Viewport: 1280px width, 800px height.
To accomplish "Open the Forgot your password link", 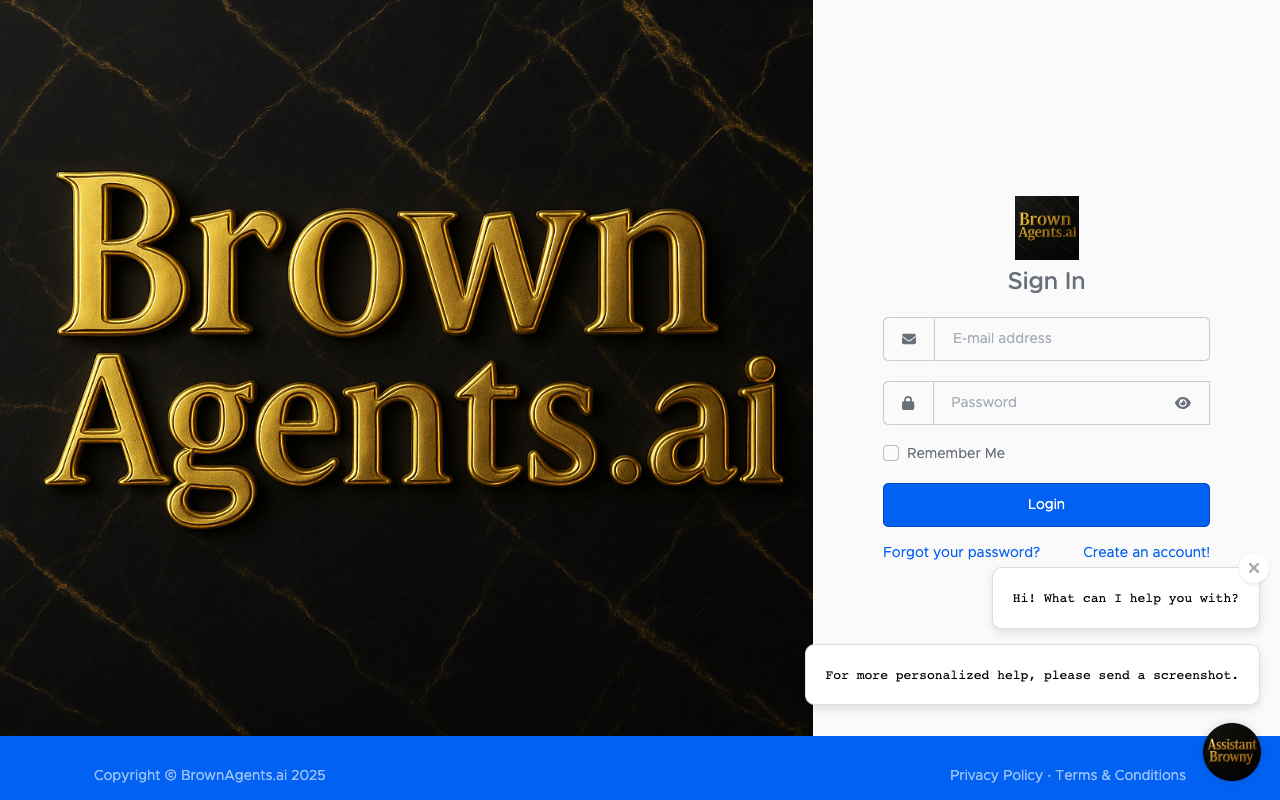I will [961, 551].
